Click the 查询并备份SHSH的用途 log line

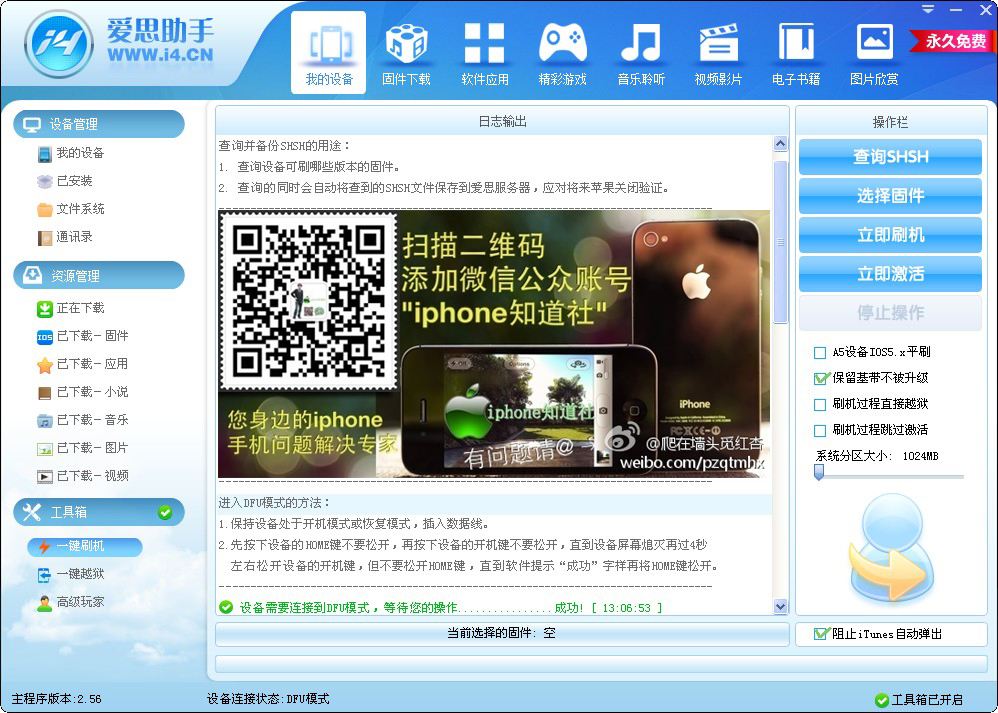285,146
